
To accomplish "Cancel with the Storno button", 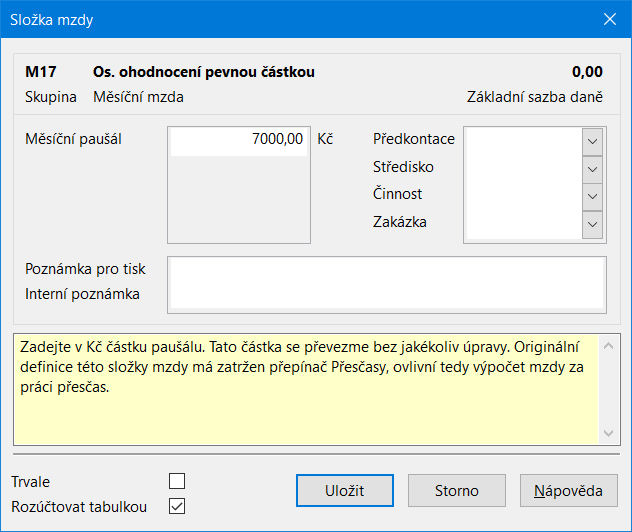I will point(457,490).
